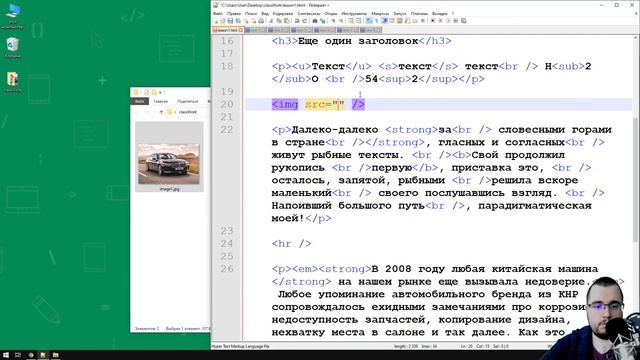Open the Файл tab in the Explorer window
The image size is (640, 360).
(140, 101)
